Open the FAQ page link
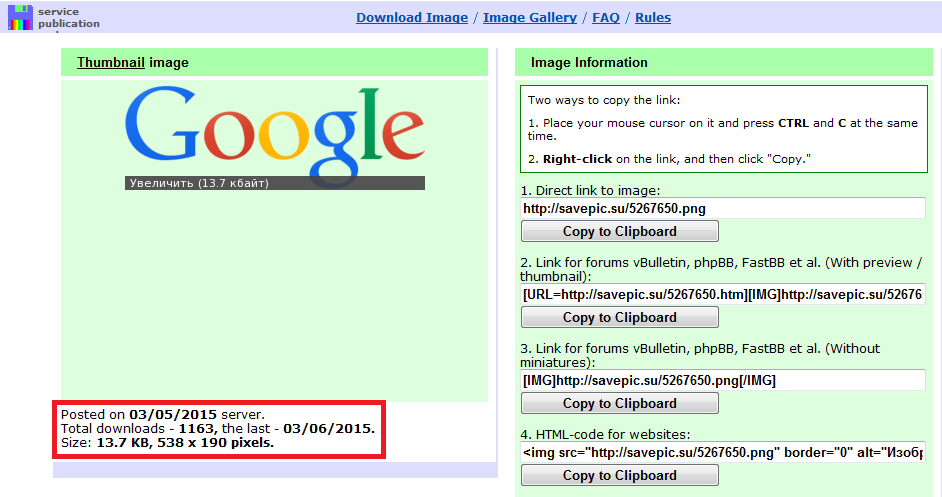This screenshot has width=942, height=497. [x=605, y=17]
